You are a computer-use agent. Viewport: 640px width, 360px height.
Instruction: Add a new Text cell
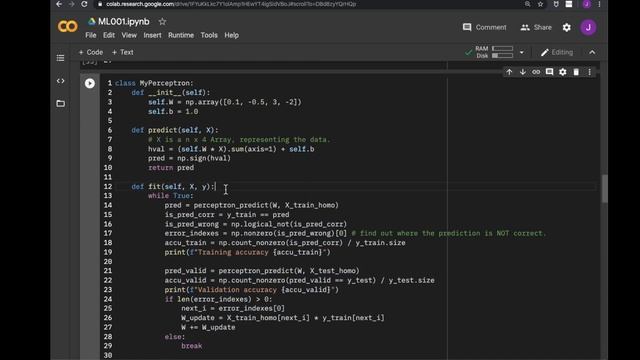(x=122, y=52)
